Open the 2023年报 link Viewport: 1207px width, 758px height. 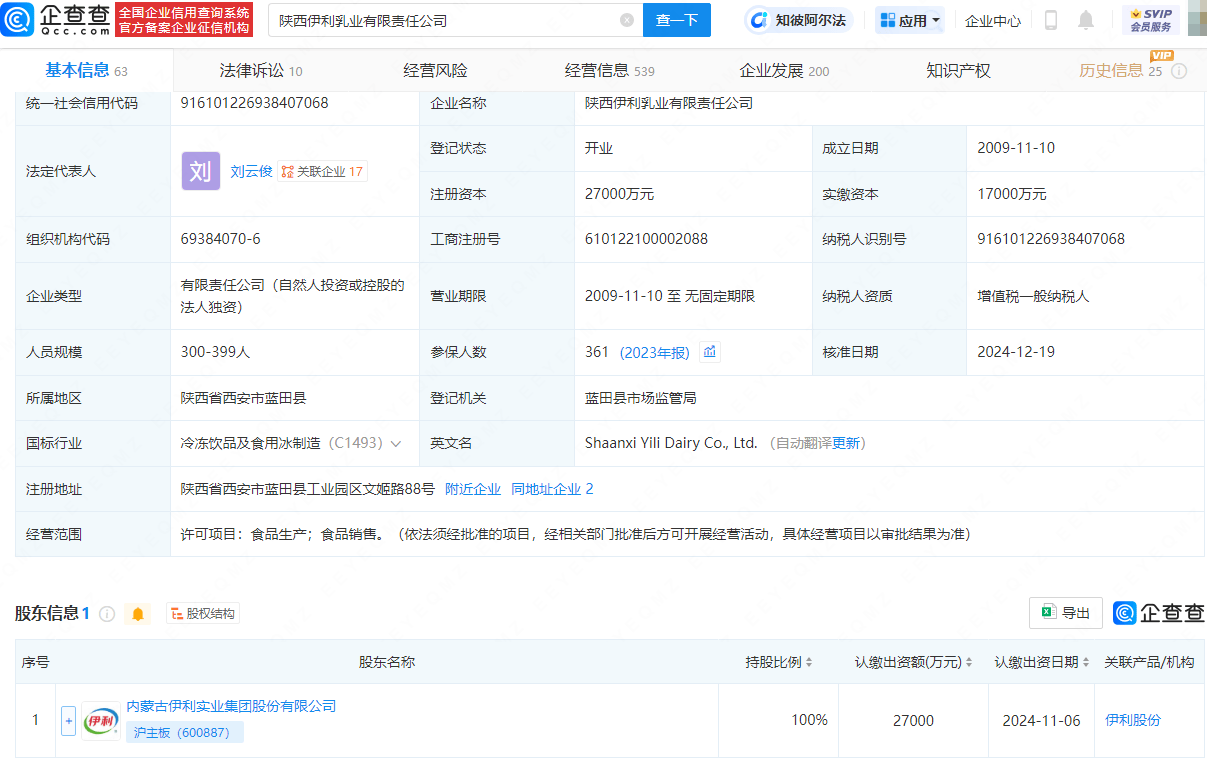(655, 353)
